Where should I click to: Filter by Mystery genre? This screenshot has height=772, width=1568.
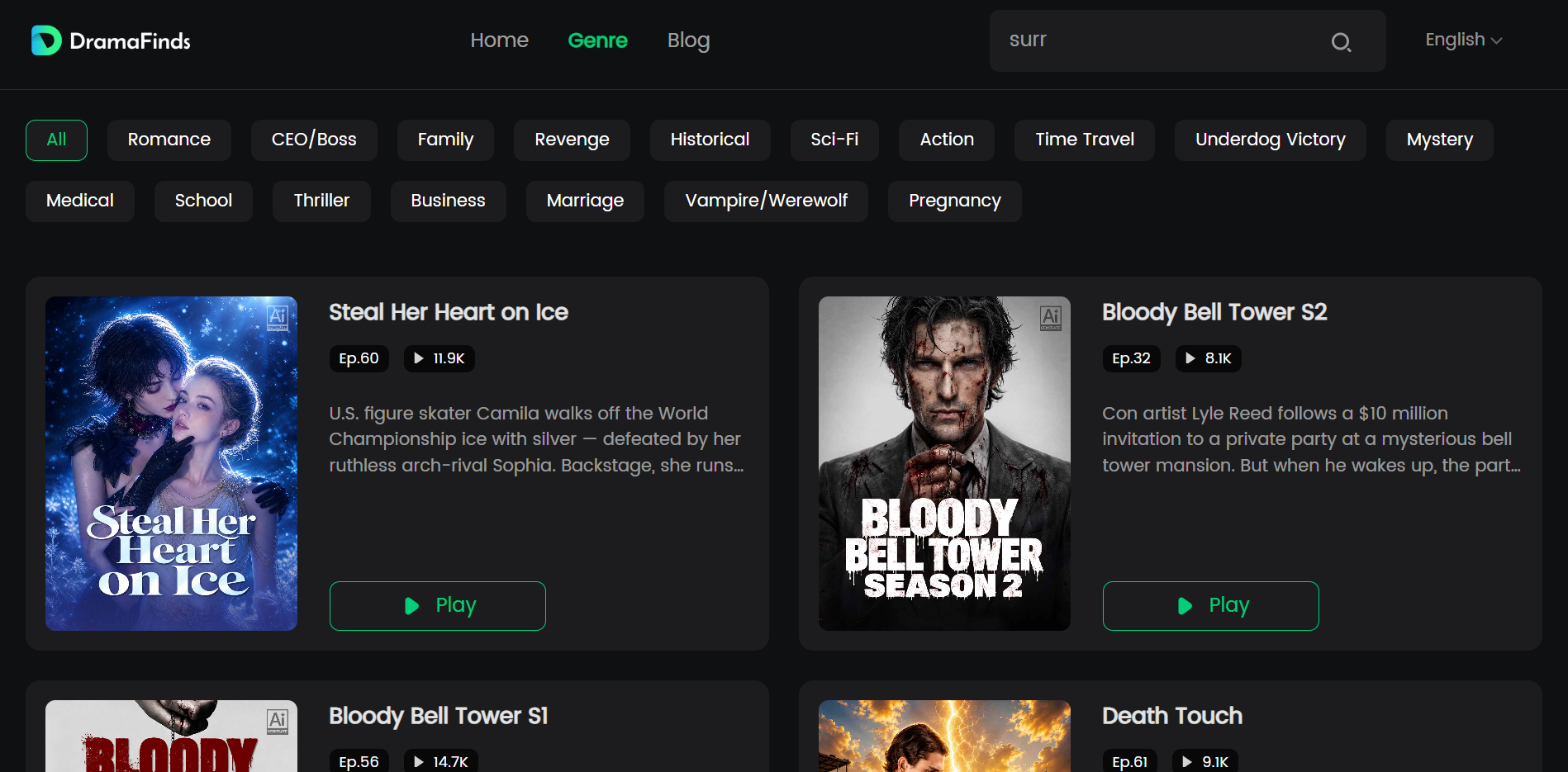1440,140
